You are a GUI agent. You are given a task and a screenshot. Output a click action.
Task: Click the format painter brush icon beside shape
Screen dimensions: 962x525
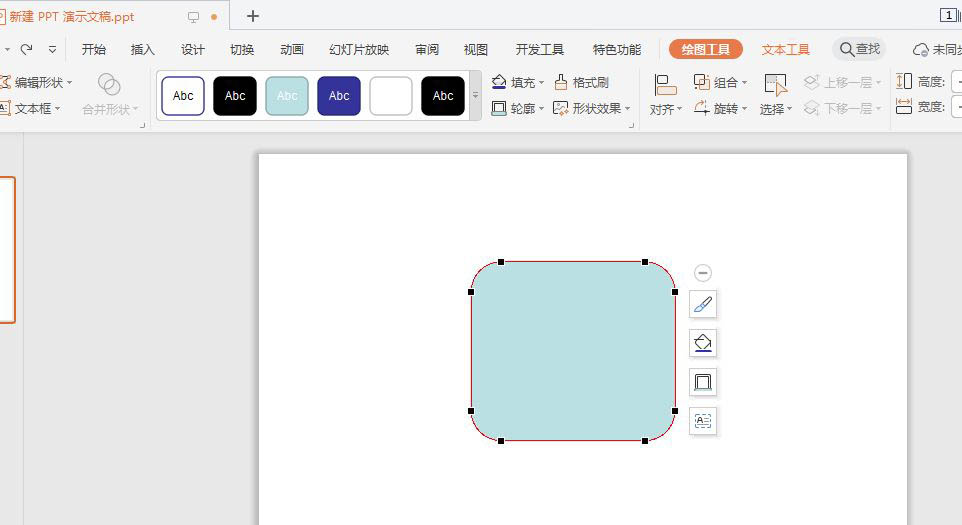click(702, 304)
